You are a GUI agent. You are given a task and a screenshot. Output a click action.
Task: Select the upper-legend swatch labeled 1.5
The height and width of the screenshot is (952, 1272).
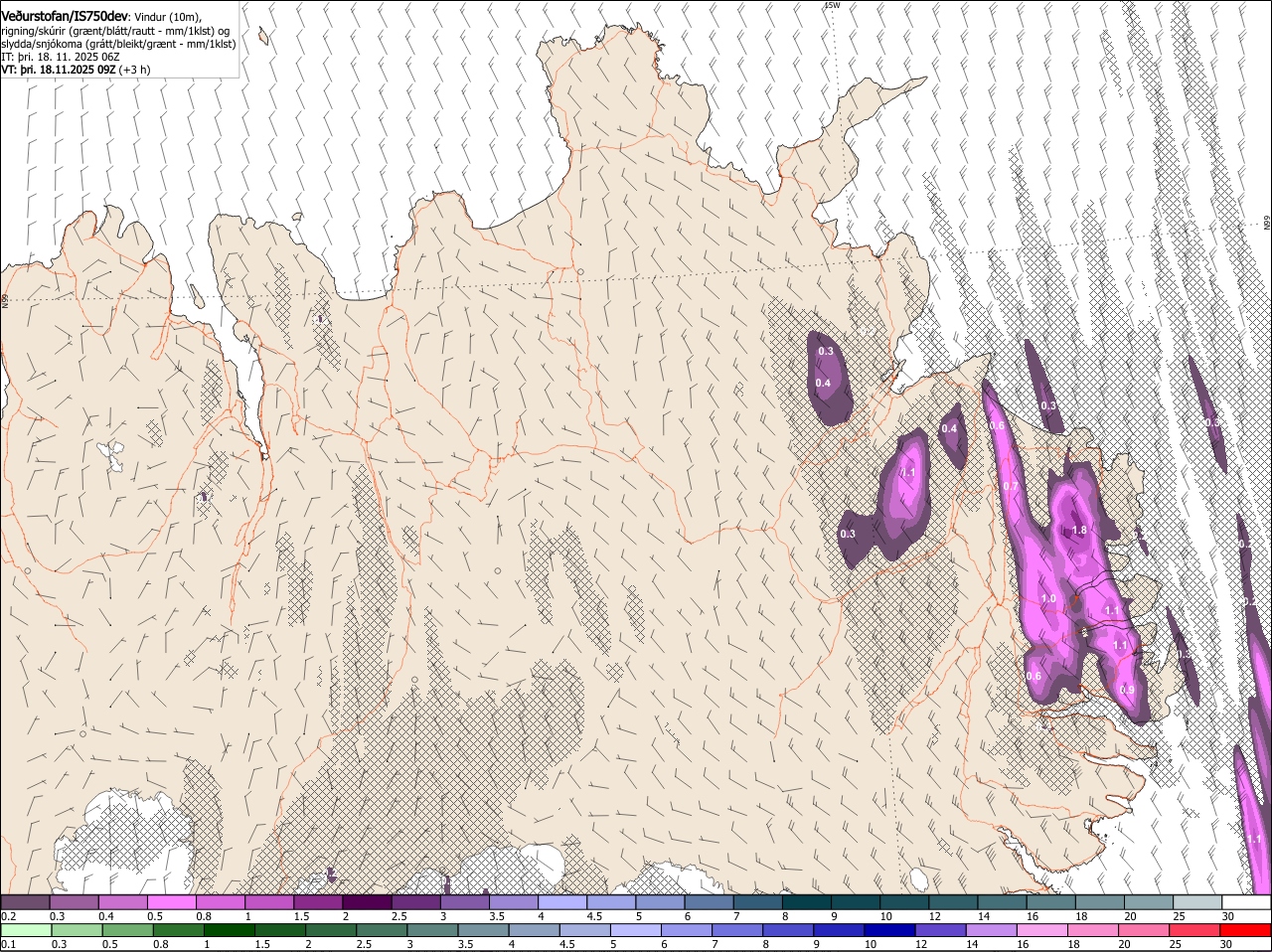point(318,902)
